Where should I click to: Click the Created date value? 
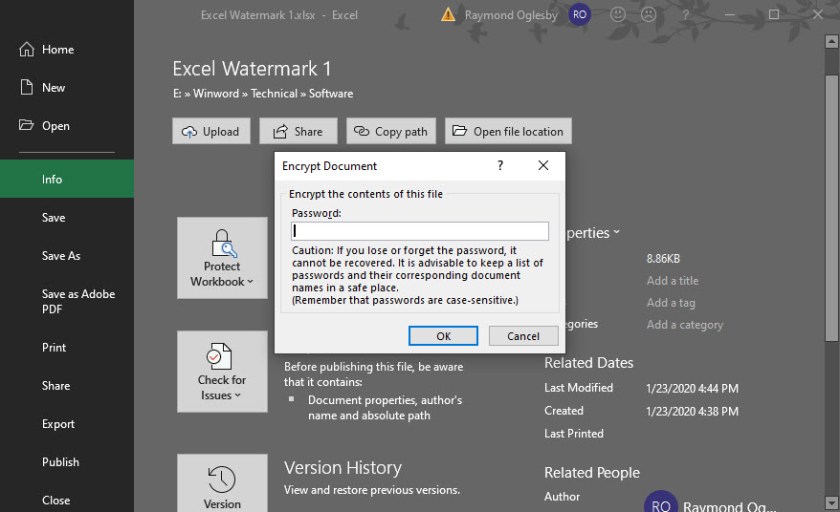(x=692, y=411)
